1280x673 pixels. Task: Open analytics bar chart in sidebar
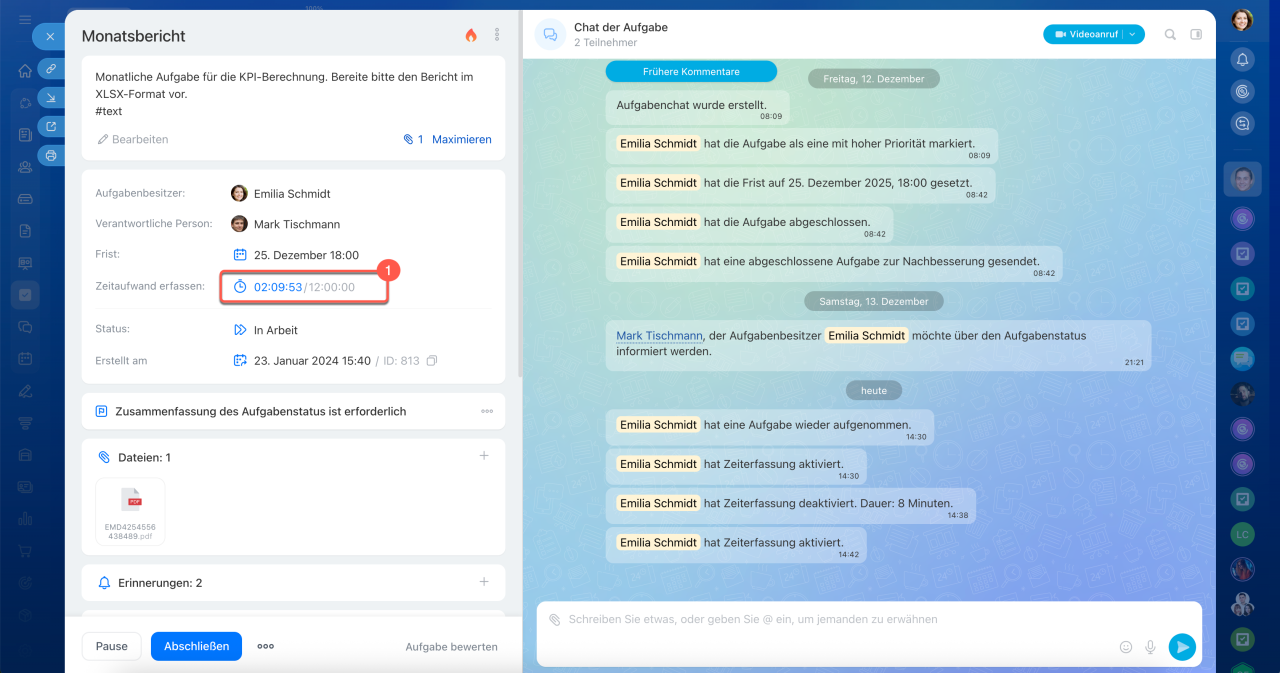tap(25, 519)
